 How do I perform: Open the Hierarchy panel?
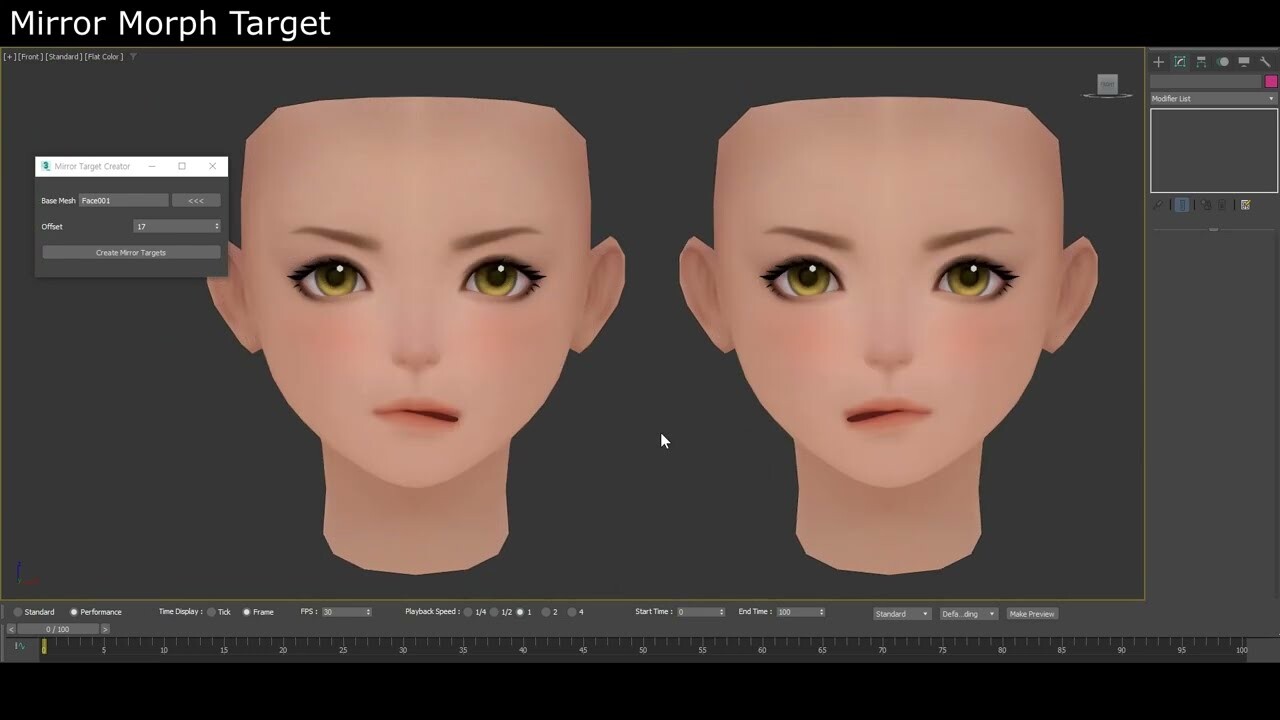coord(1201,61)
